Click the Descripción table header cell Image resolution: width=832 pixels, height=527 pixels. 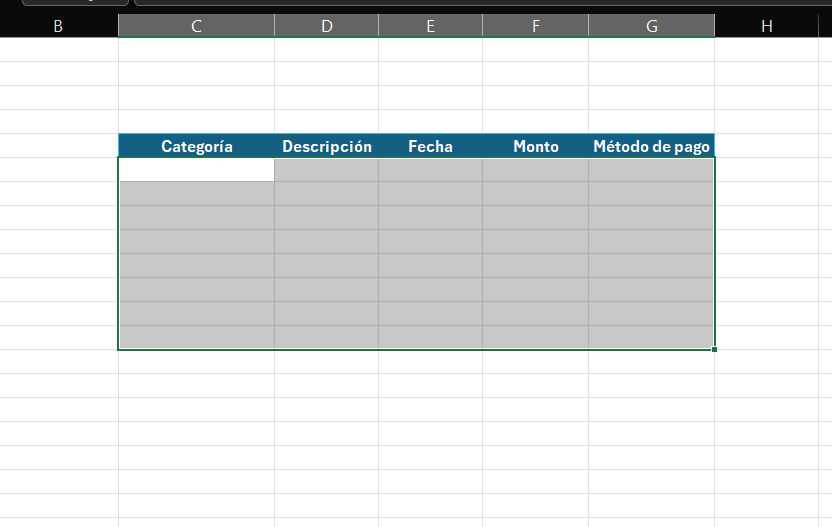click(x=326, y=146)
